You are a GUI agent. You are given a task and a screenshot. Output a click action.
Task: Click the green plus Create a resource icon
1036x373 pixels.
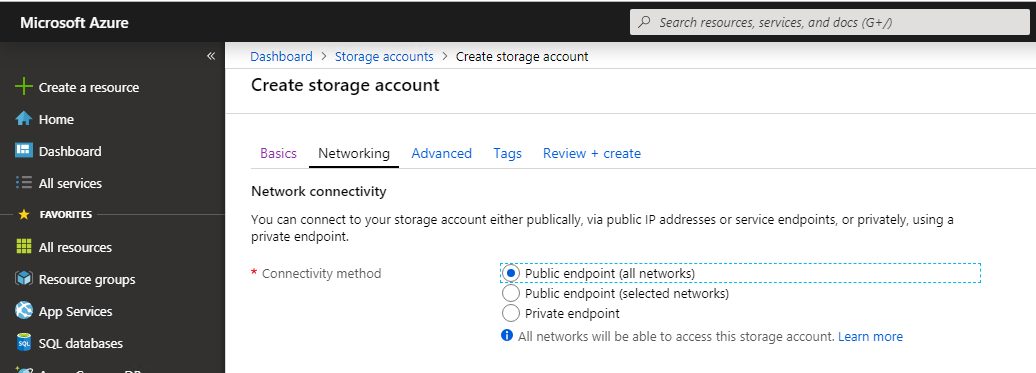point(23,86)
